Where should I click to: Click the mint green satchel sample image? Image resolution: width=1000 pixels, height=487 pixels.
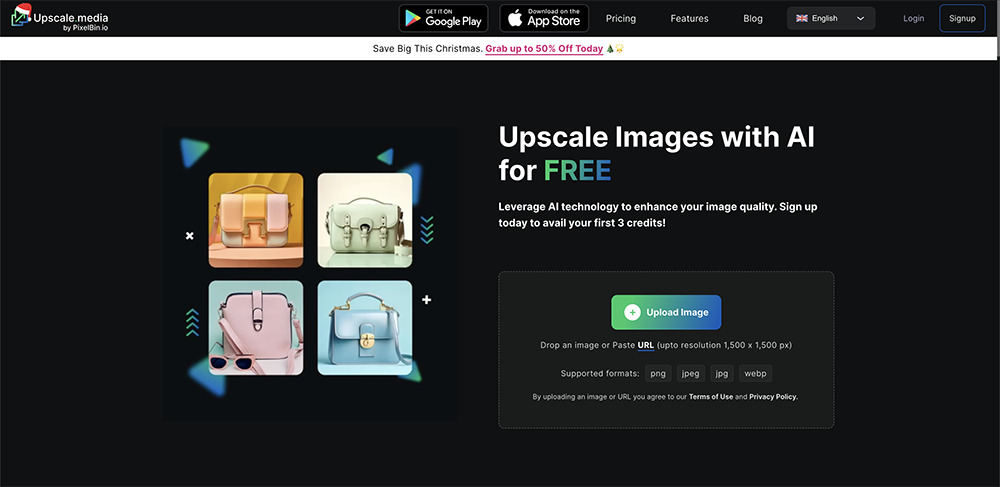coord(365,220)
